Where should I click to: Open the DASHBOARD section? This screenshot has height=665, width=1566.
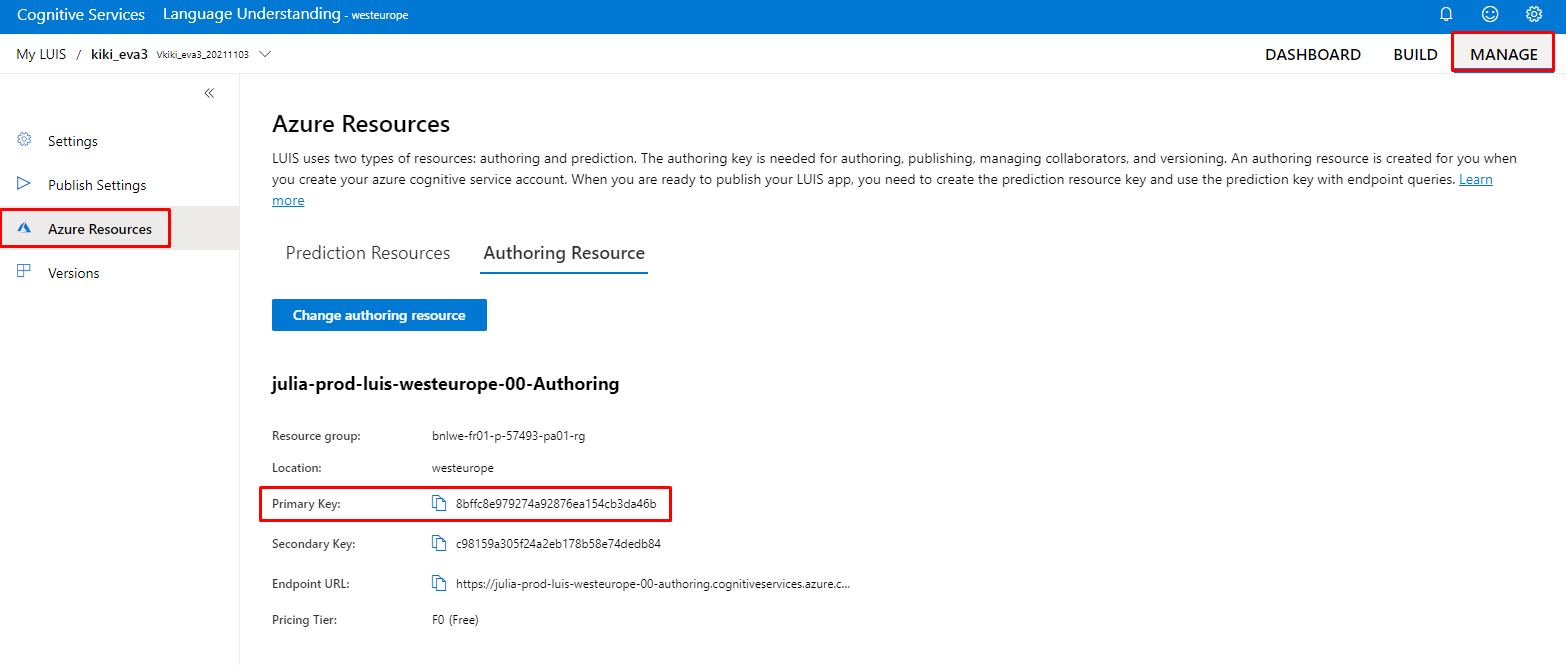[x=1312, y=54]
